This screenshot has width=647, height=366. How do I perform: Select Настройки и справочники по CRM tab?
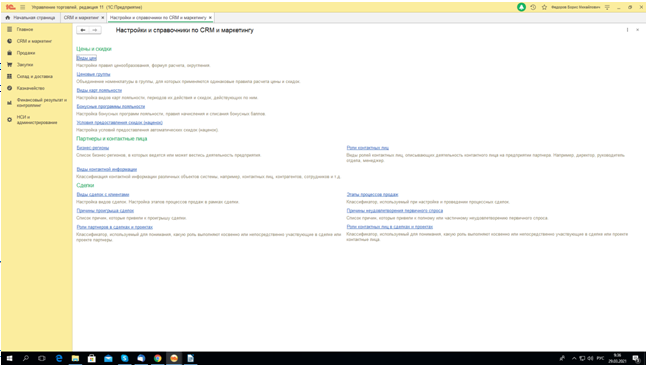point(158,18)
